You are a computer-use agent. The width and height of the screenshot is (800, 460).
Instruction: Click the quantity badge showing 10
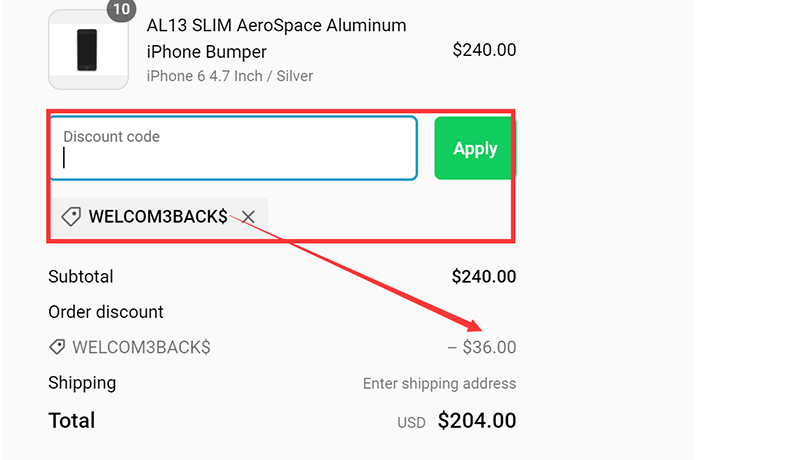pos(121,10)
